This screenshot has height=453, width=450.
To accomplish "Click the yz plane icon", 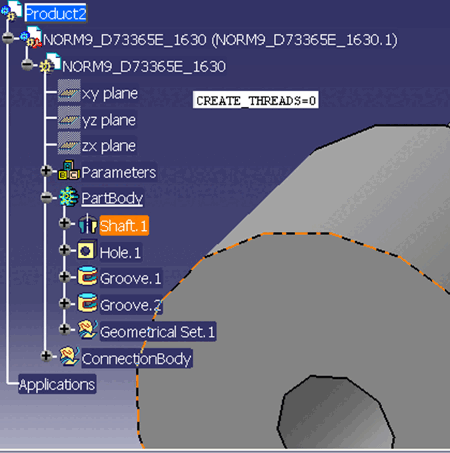I will (x=69, y=117).
